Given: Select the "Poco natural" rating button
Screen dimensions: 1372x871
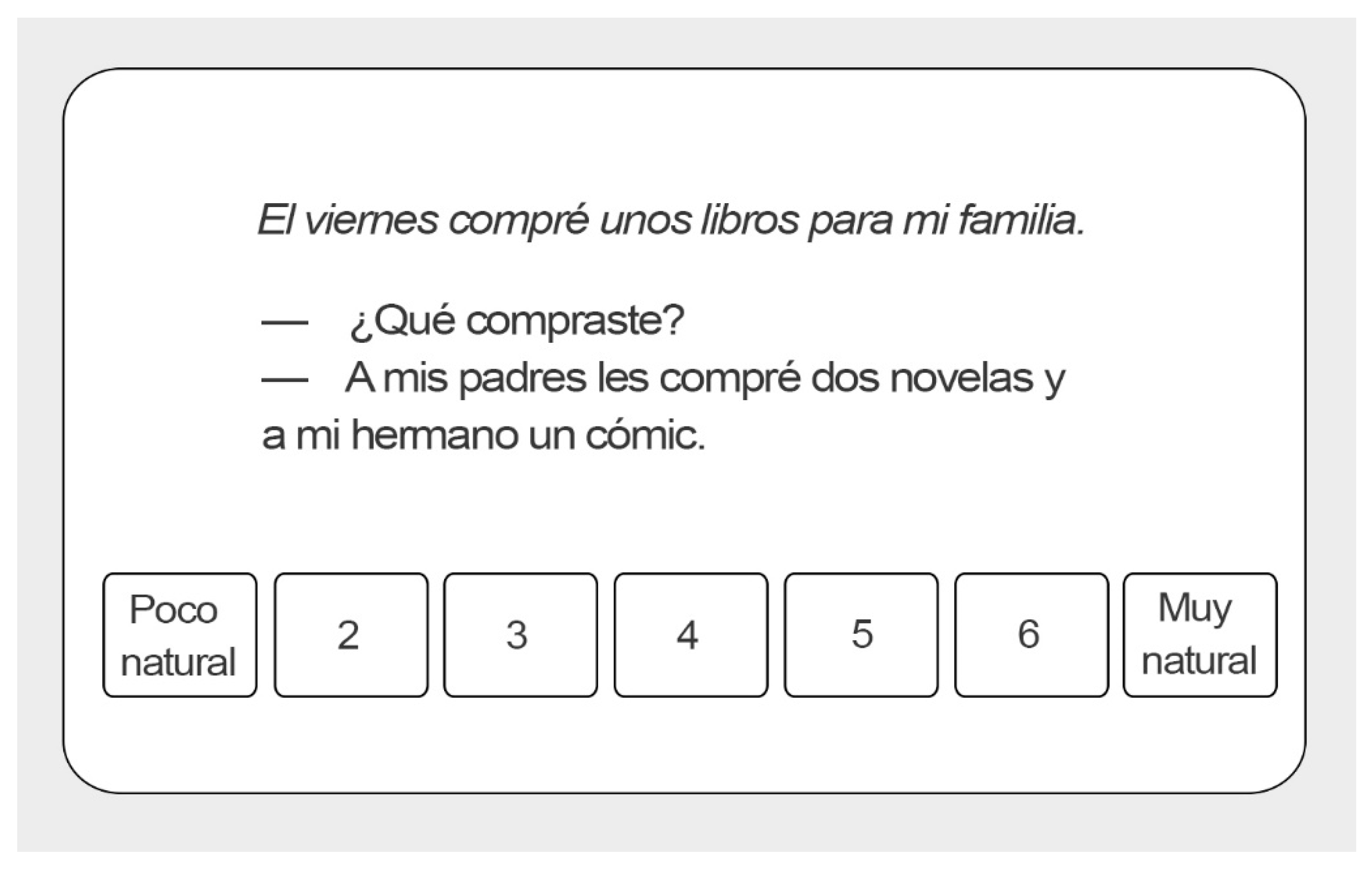Looking at the screenshot, I should [179, 635].
